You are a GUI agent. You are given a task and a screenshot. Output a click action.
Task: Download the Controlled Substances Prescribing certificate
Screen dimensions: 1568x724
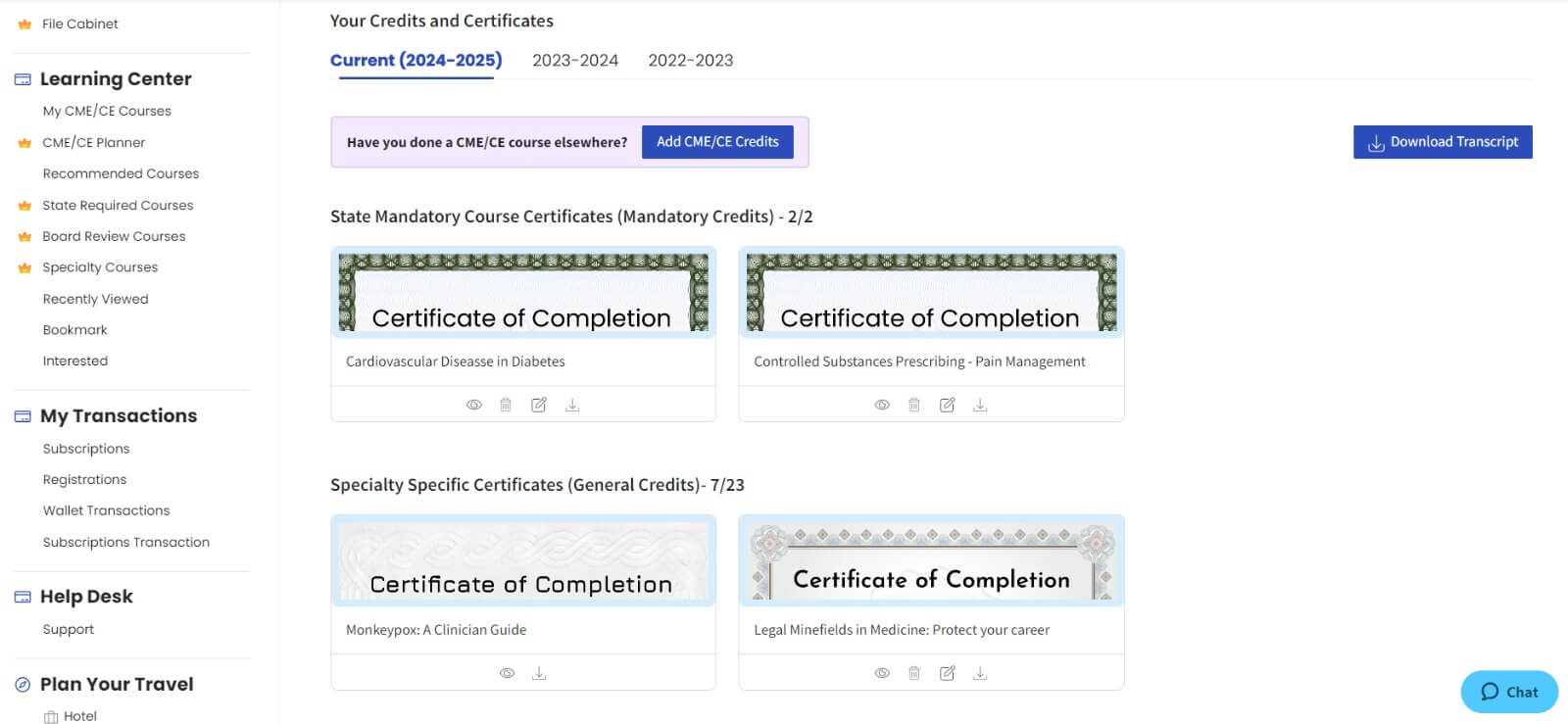[980, 405]
